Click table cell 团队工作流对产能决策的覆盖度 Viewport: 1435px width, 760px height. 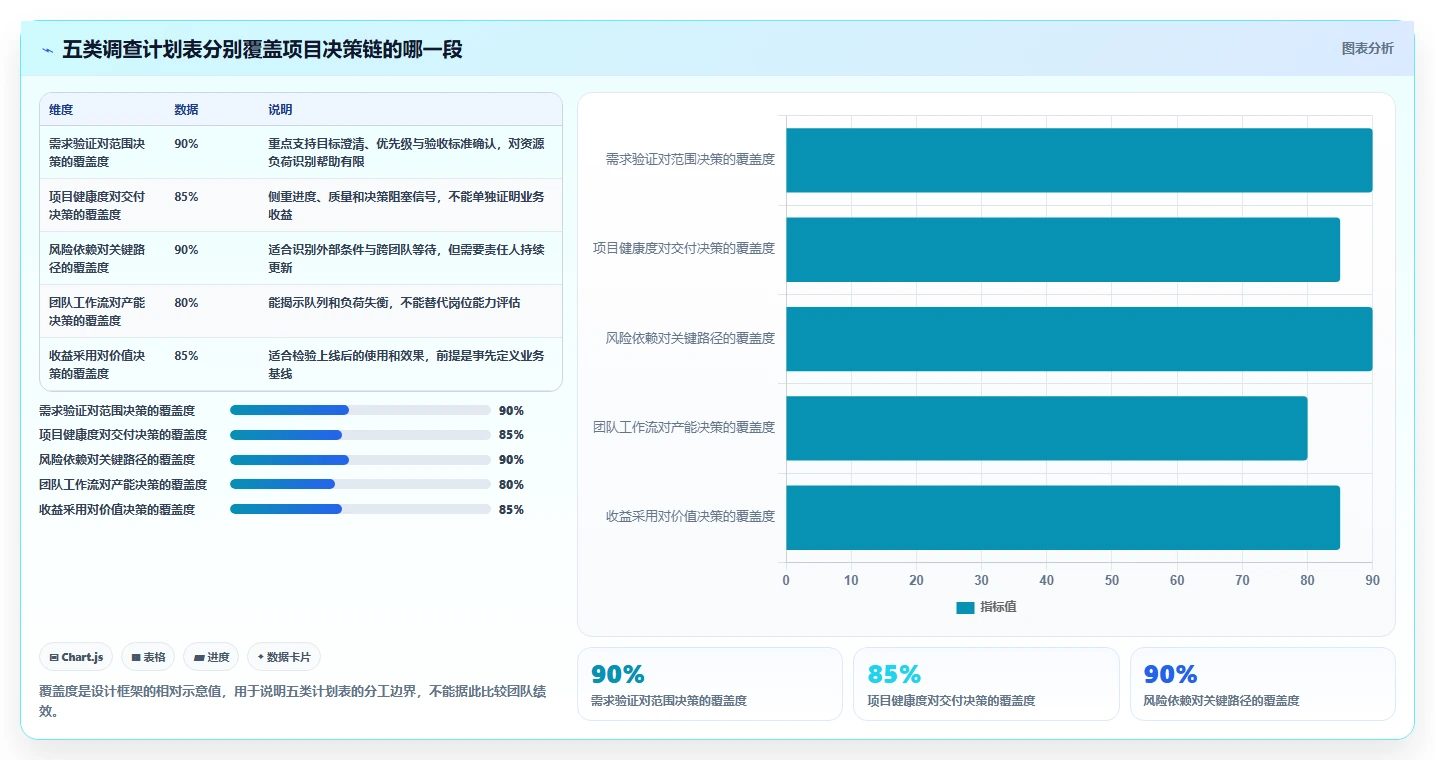point(102,311)
